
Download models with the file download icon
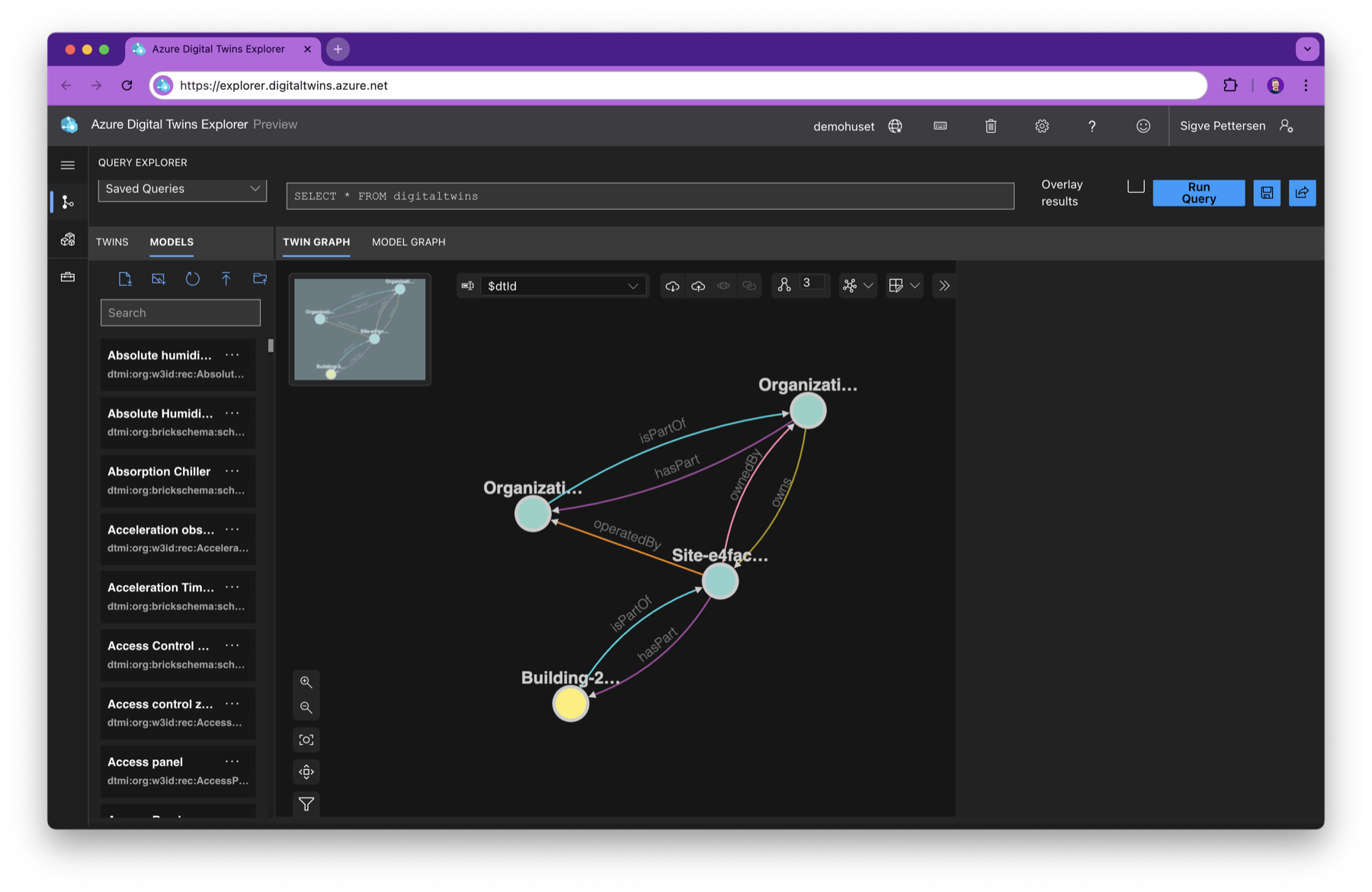tap(125, 279)
